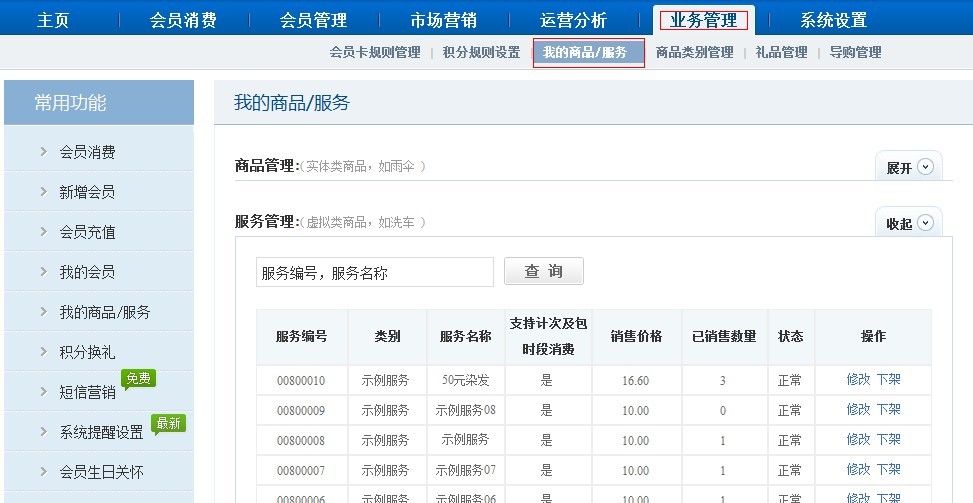Open the 业务管理 top menu tab
The height and width of the screenshot is (503, 973).
click(703, 20)
